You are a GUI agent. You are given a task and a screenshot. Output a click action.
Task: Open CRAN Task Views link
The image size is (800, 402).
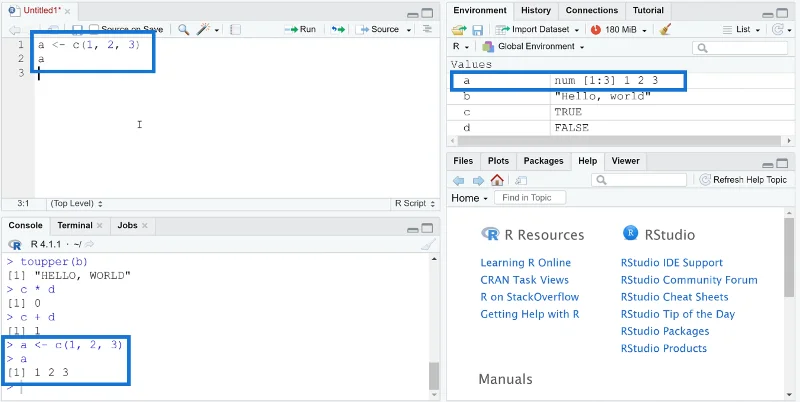[524, 280]
